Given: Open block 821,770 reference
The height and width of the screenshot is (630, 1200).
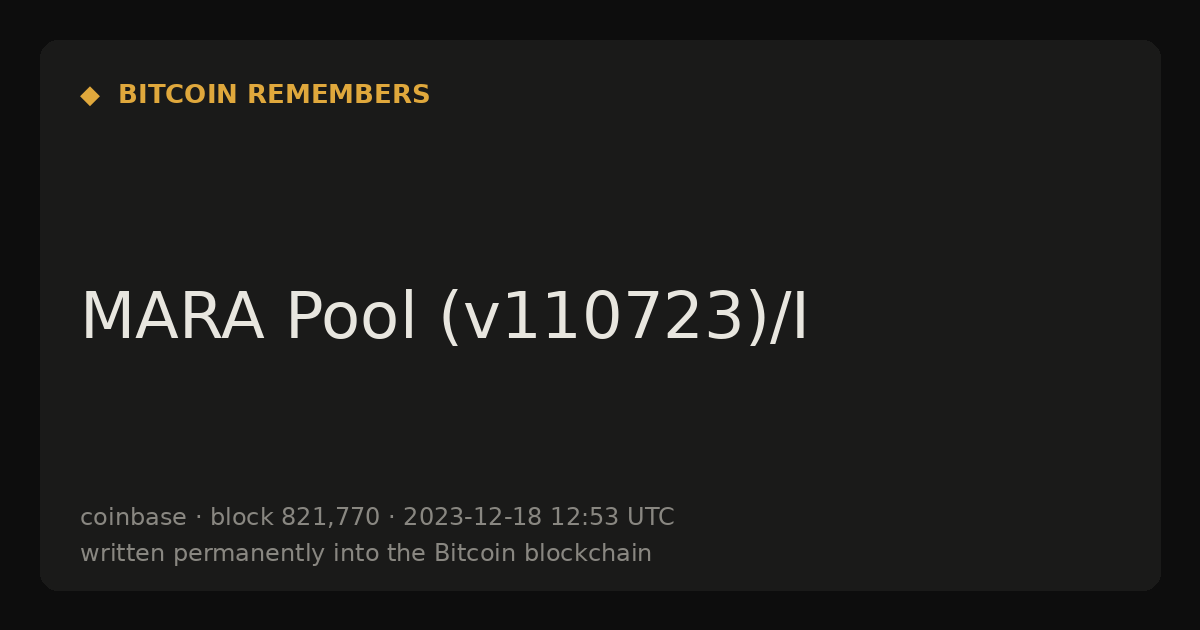Looking at the screenshot, I should (295, 517).
